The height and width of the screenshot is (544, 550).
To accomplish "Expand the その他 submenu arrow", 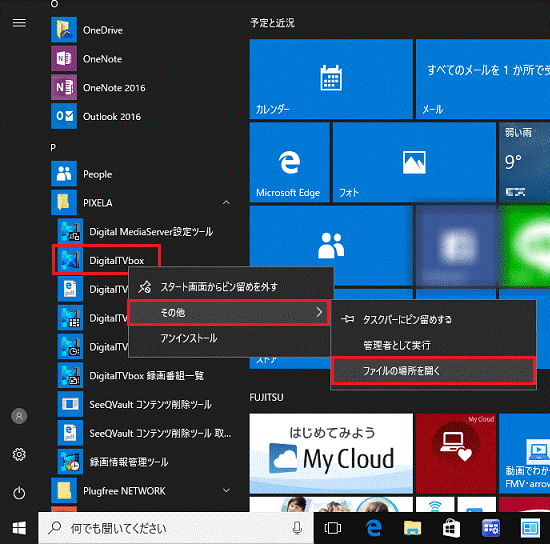I will tap(319, 312).
